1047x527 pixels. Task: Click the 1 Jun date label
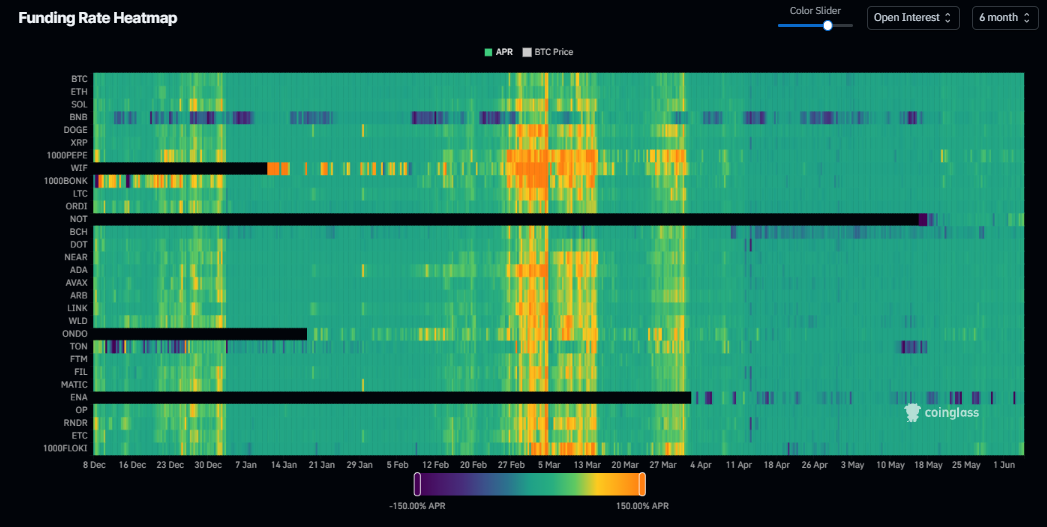pos(1004,465)
